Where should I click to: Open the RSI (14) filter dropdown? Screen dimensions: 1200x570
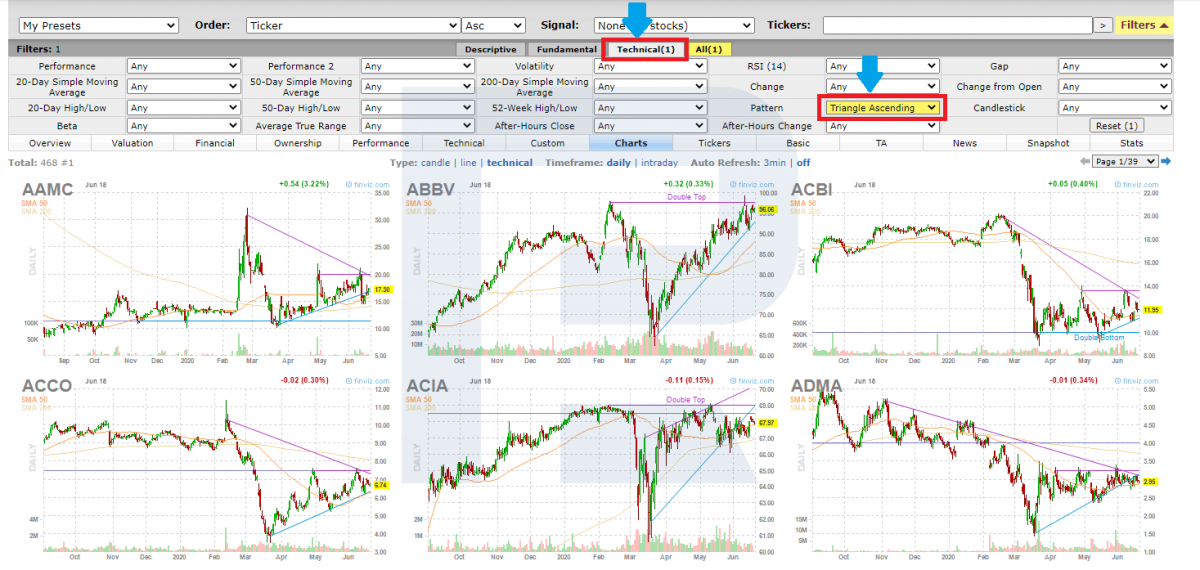(883, 66)
